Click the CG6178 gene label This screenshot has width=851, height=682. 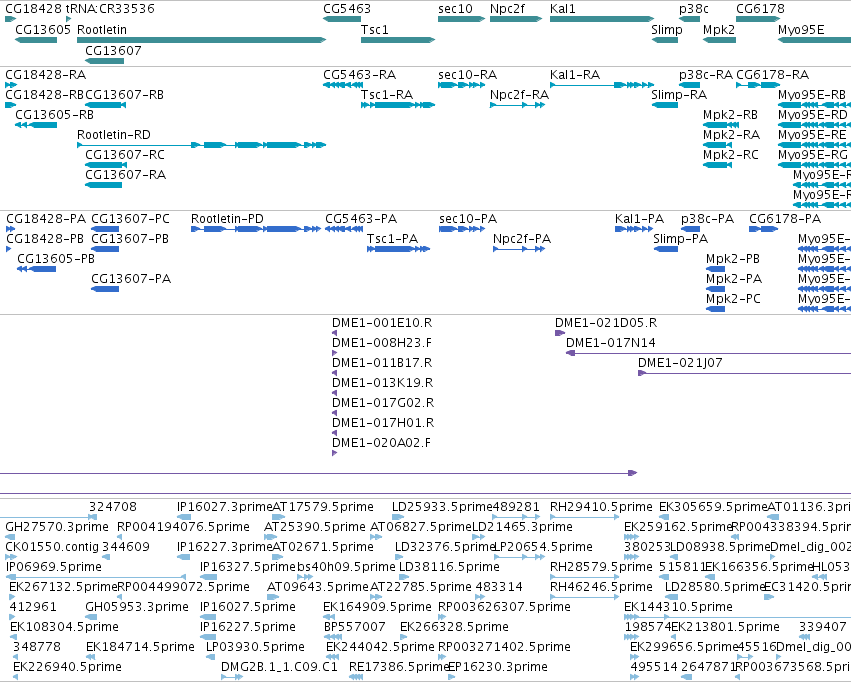[760, 9]
